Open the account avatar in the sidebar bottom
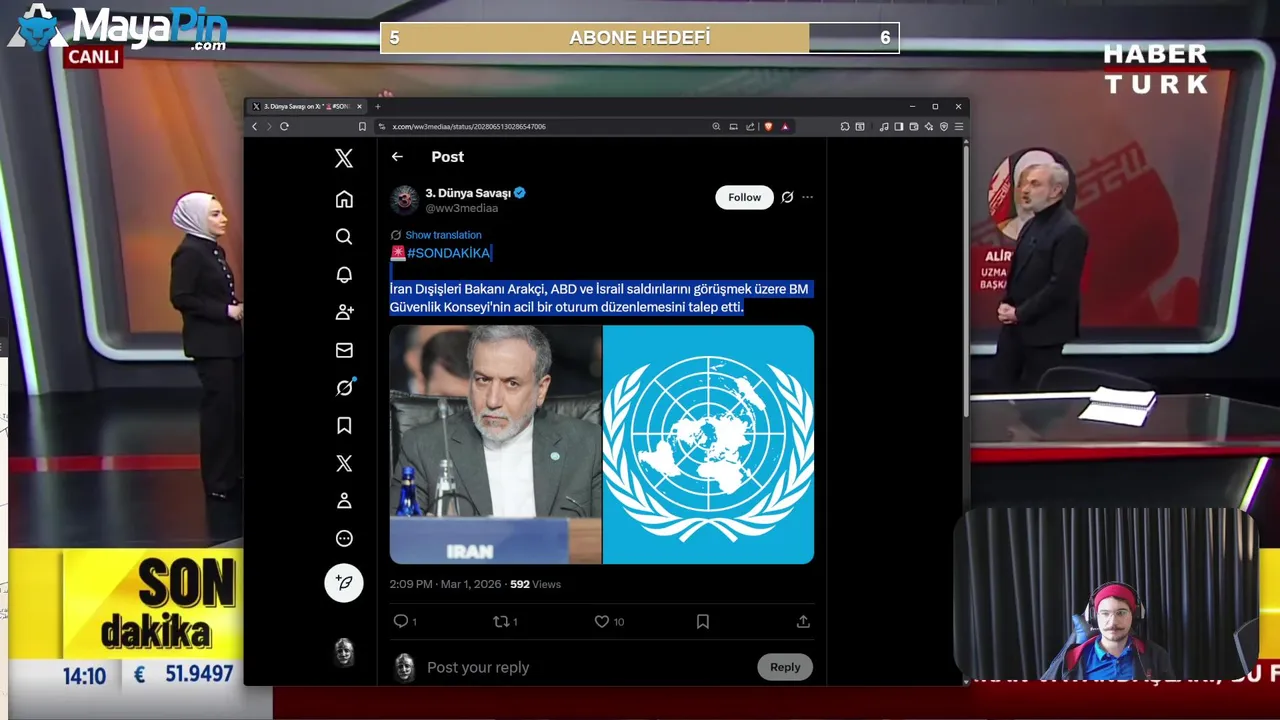Image resolution: width=1280 pixels, height=720 pixels. [344, 652]
